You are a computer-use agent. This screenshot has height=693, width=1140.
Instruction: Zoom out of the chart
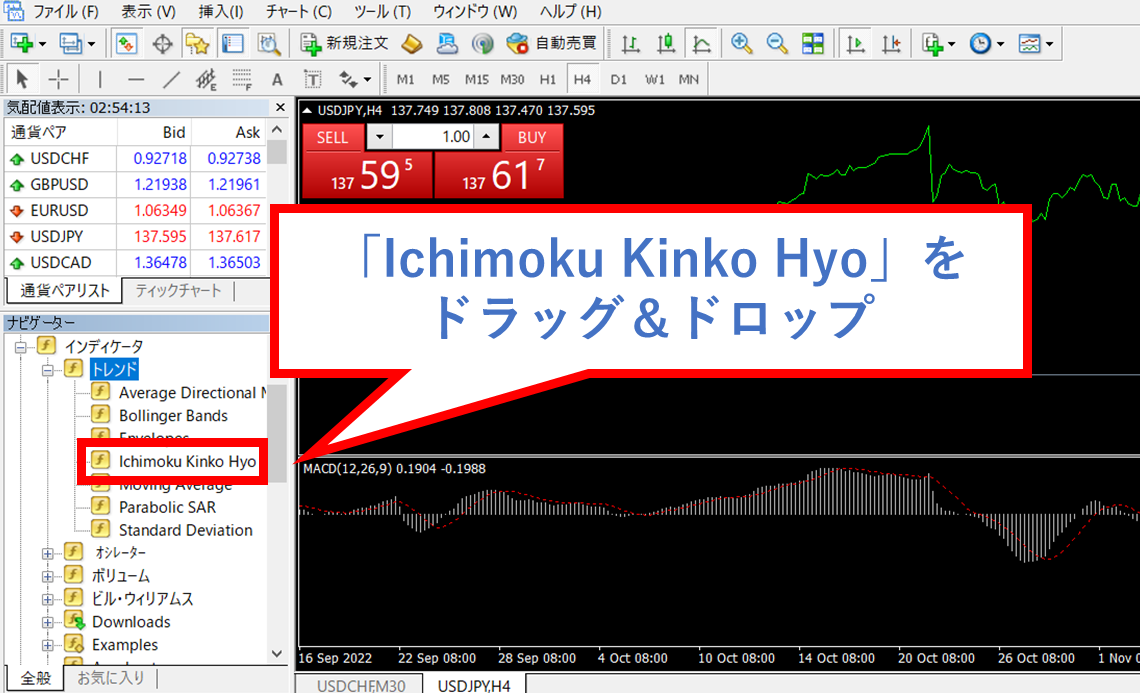click(x=776, y=44)
